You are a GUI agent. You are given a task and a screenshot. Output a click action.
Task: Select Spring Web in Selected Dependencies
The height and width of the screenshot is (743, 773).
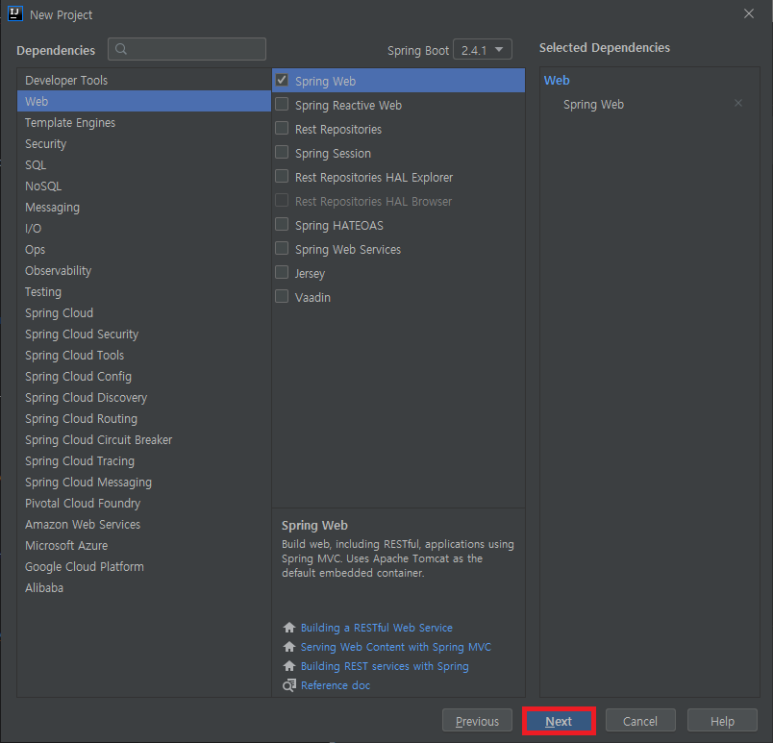pos(593,105)
